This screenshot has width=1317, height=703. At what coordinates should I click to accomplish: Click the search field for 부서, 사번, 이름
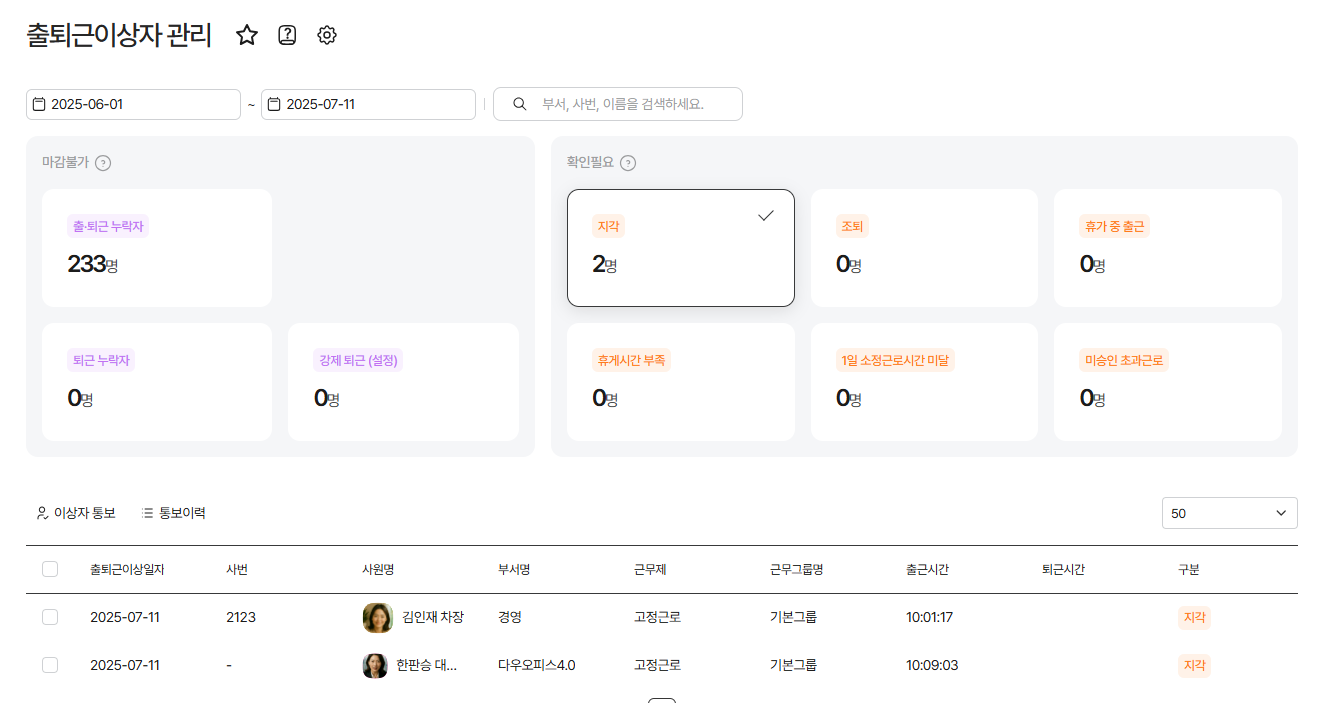click(x=630, y=104)
